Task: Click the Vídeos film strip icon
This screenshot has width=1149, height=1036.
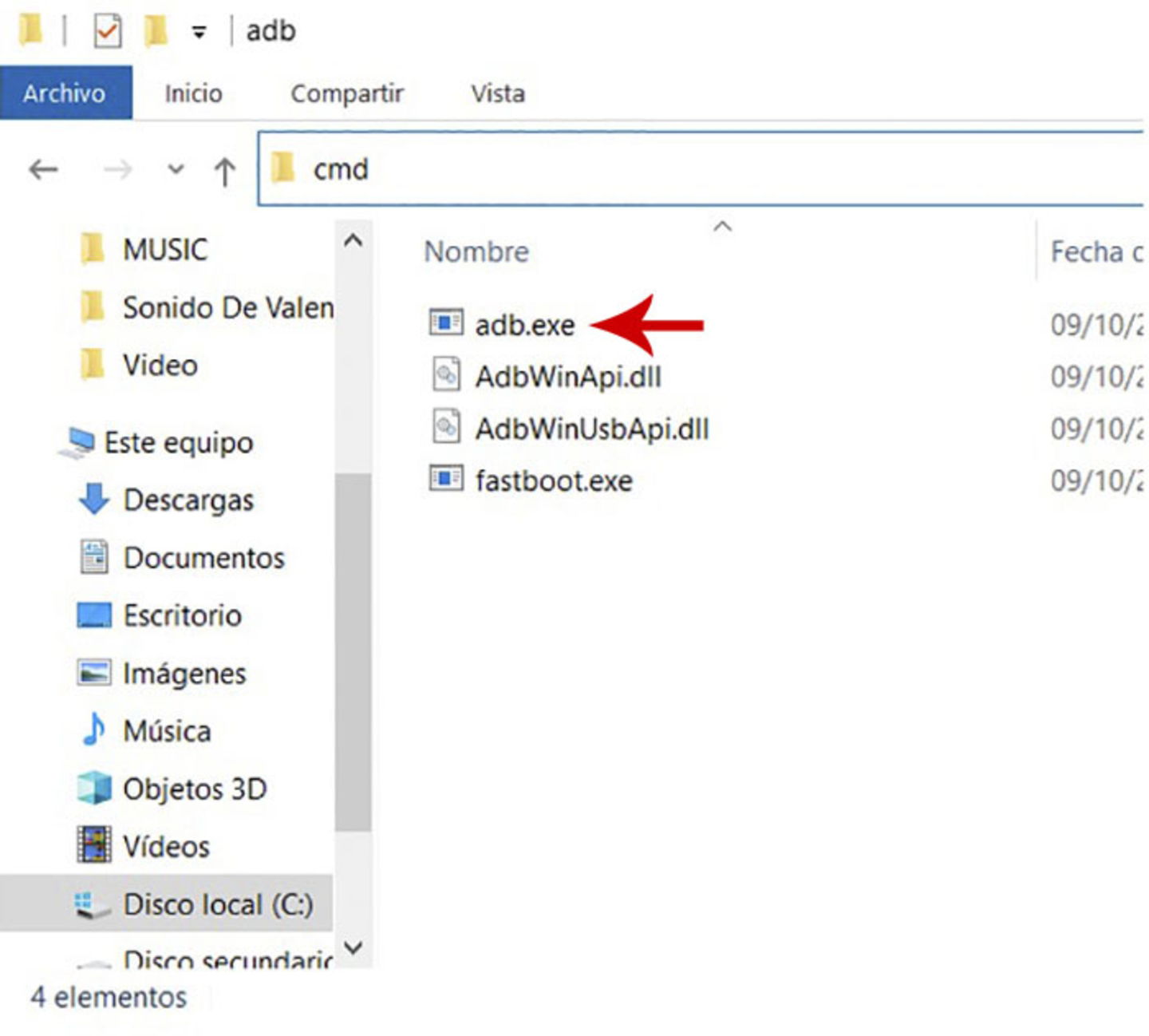Action: pyautogui.click(x=94, y=844)
